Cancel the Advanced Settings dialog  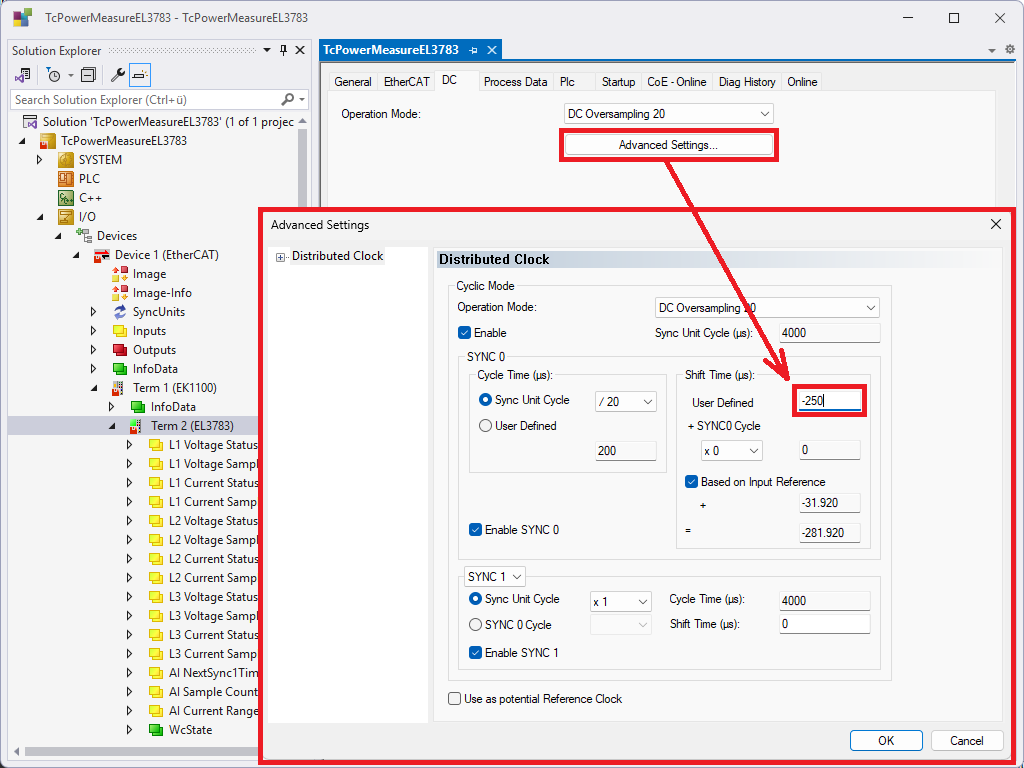(x=967, y=741)
